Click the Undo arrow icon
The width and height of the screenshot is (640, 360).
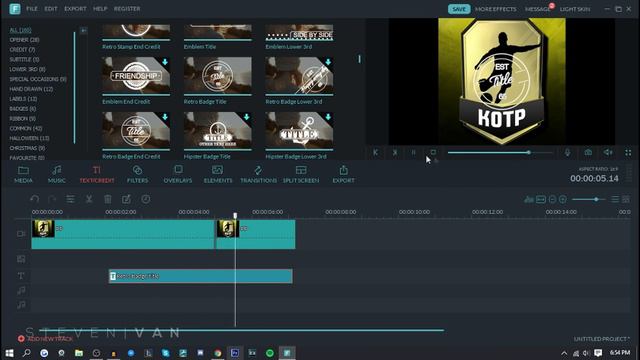tap(35, 199)
